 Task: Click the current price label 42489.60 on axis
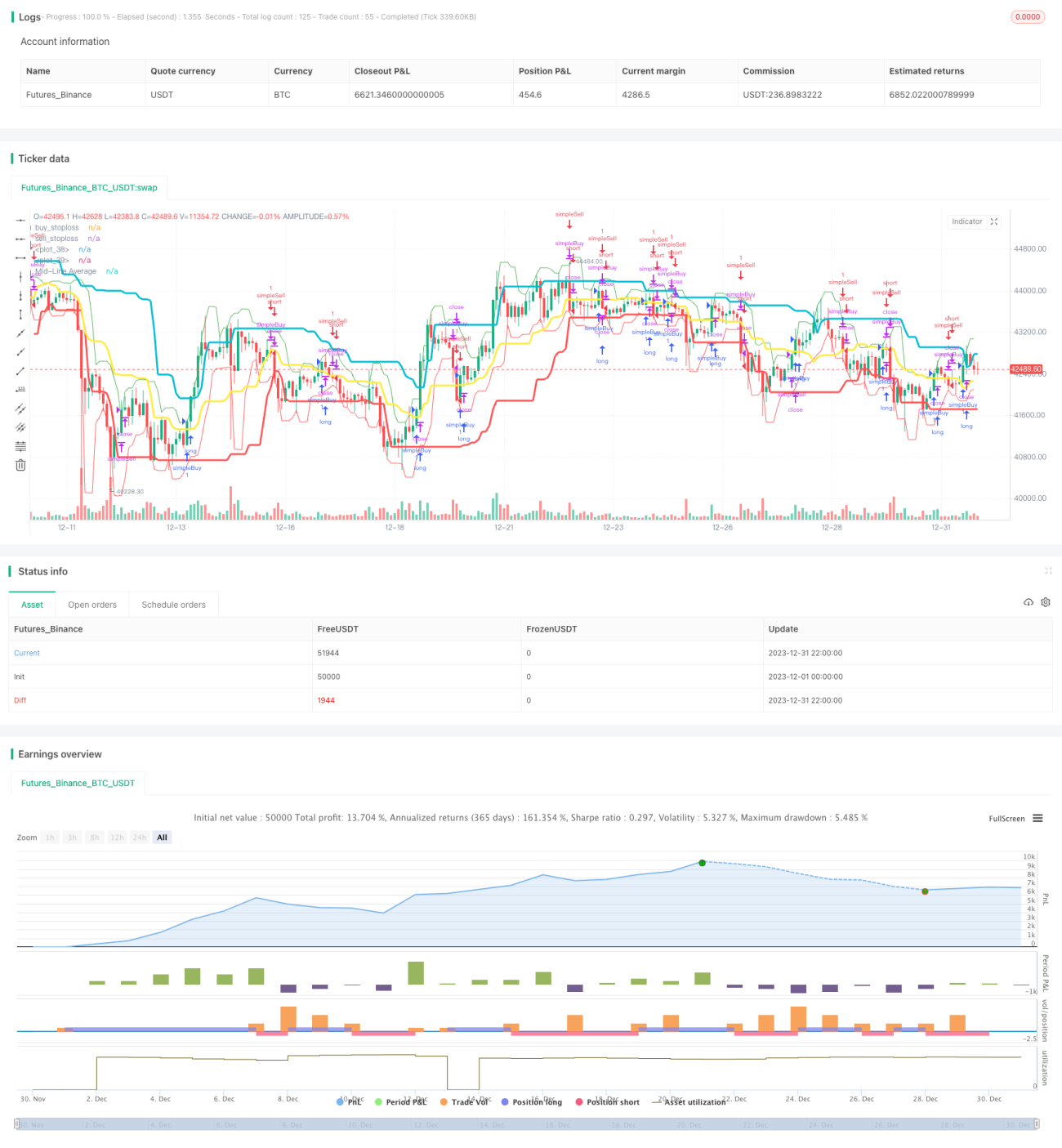click(1026, 369)
